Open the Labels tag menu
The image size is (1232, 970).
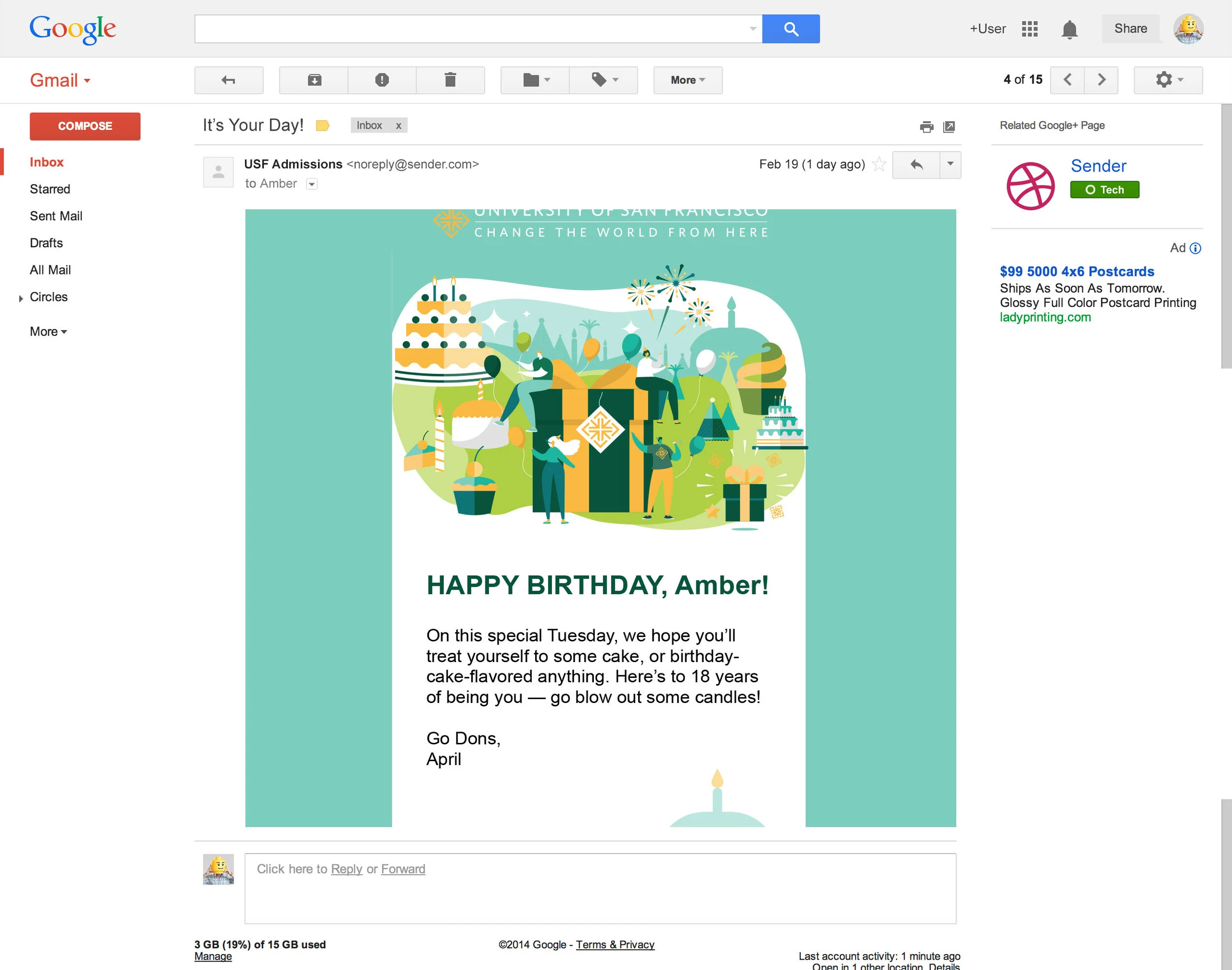[x=604, y=80]
